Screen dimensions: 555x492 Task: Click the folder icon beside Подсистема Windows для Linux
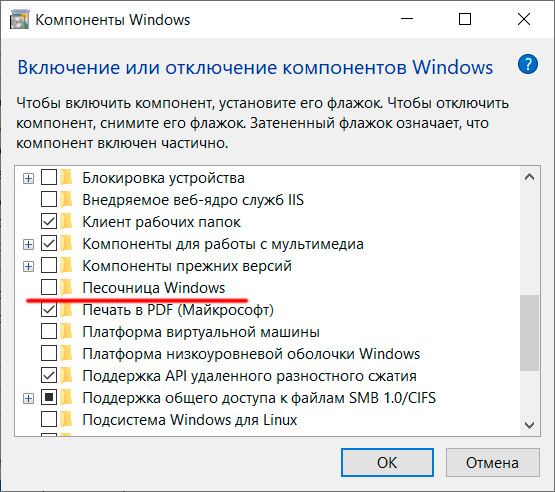click(x=66, y=419)
